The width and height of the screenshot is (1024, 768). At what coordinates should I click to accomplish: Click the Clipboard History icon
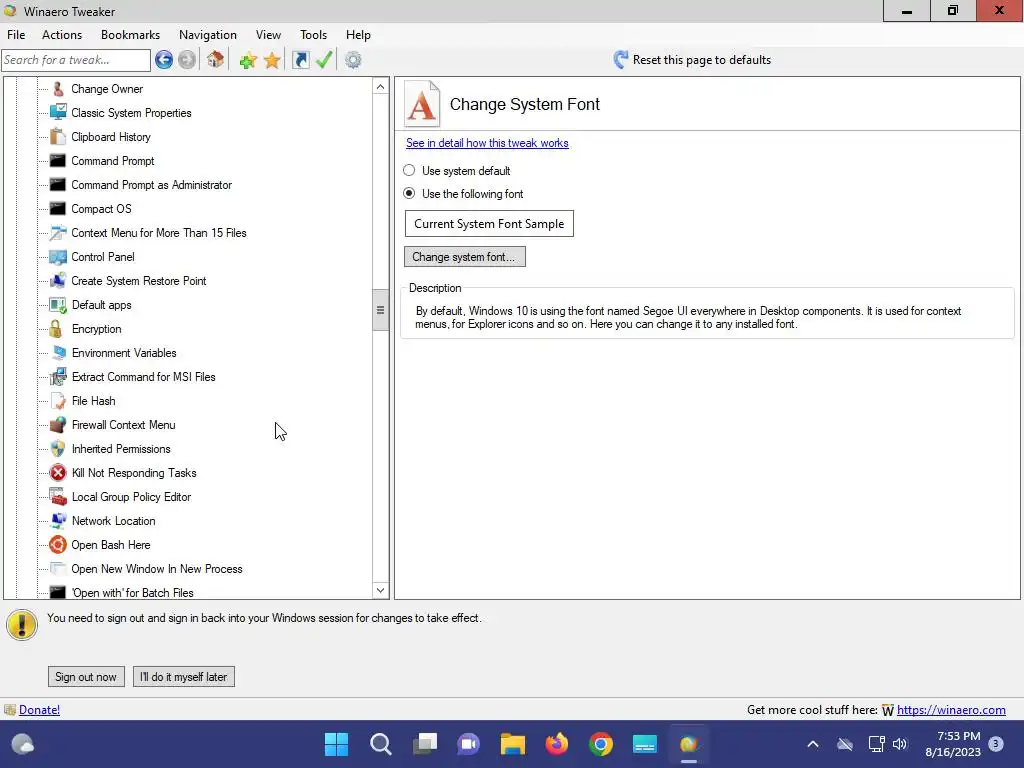point(58,136)
